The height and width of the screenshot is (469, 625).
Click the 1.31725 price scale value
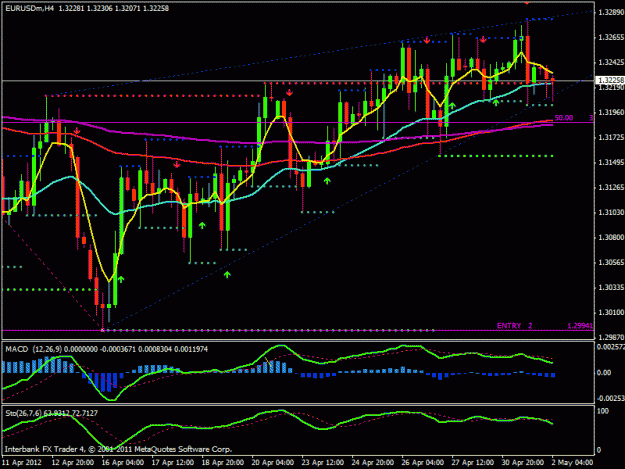click(x=611, y=137)
